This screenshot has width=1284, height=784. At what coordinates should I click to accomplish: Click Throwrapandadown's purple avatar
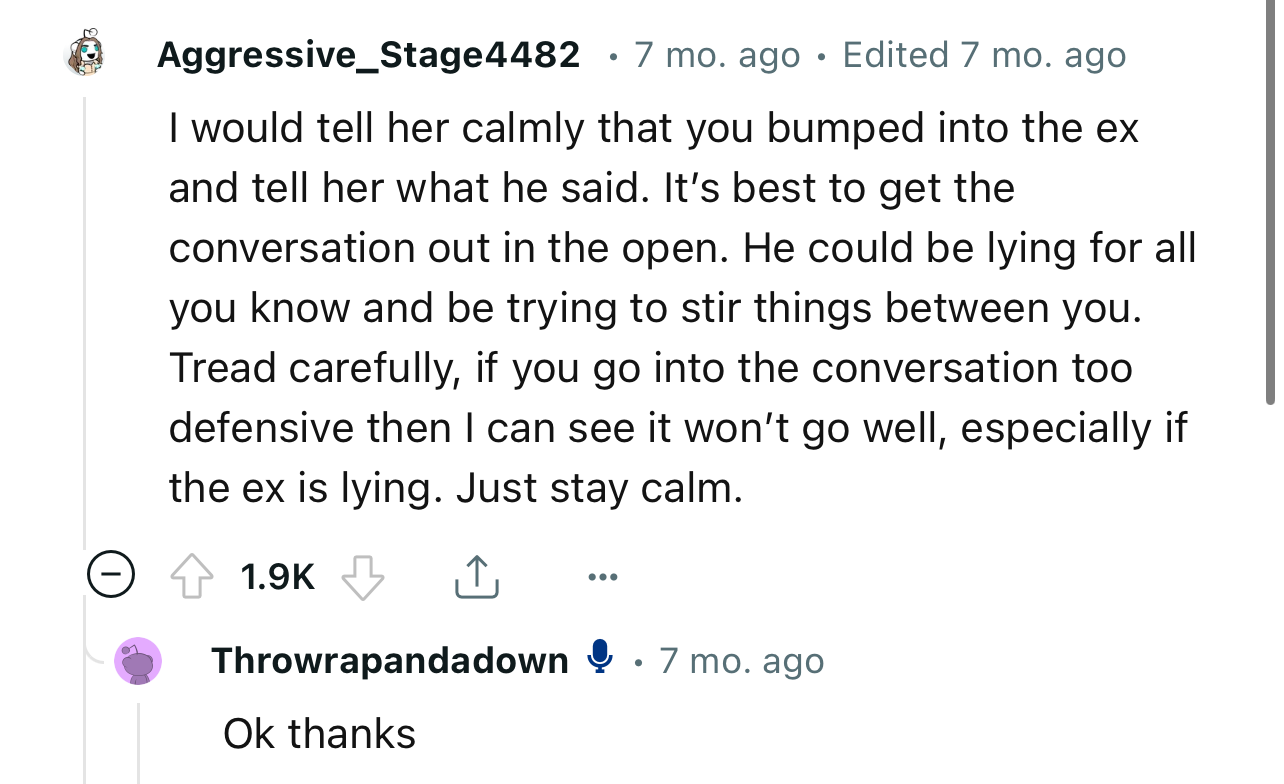(x=138, y=660)
